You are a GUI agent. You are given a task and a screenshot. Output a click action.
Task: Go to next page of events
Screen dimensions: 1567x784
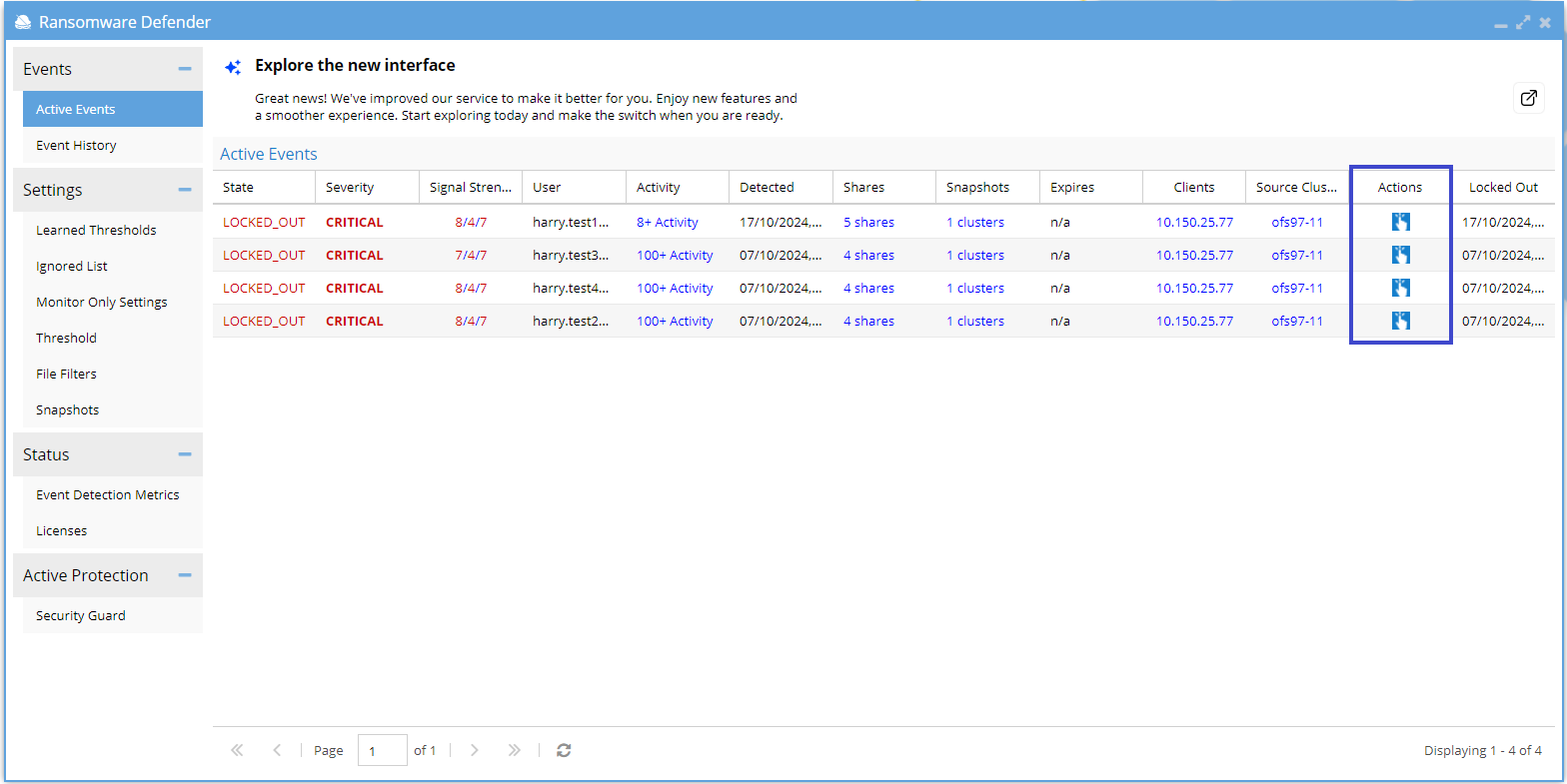[x=475, y=750]
